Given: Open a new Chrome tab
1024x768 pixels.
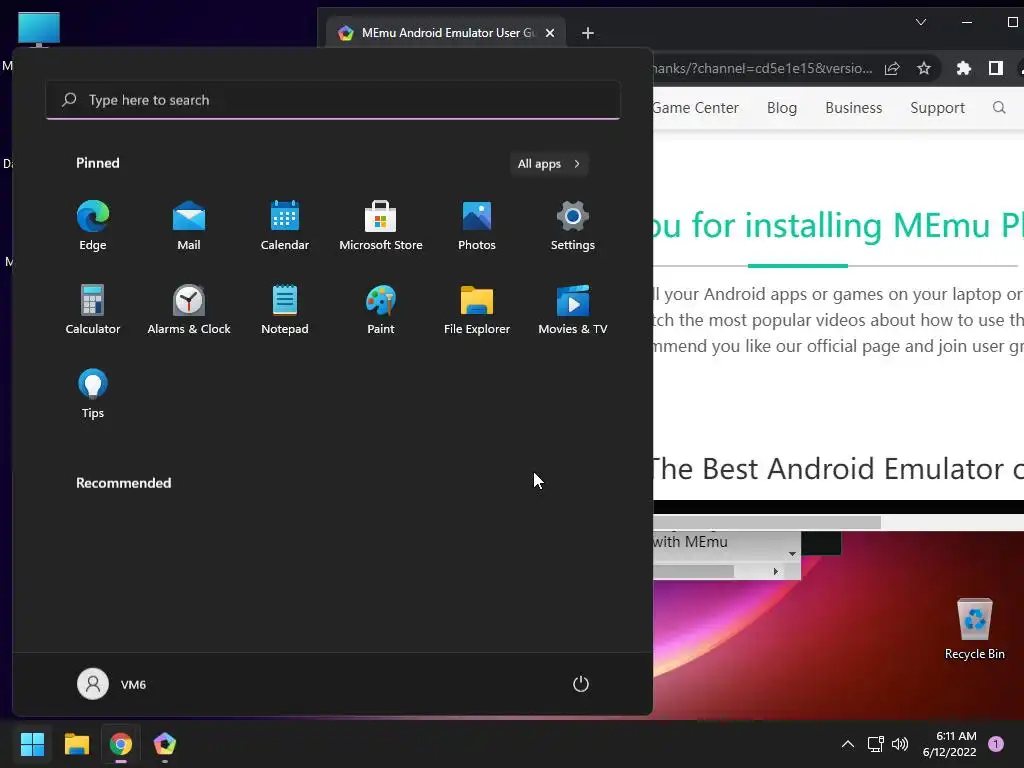Looking at the screenshot, I should click(x=588, y=33).
